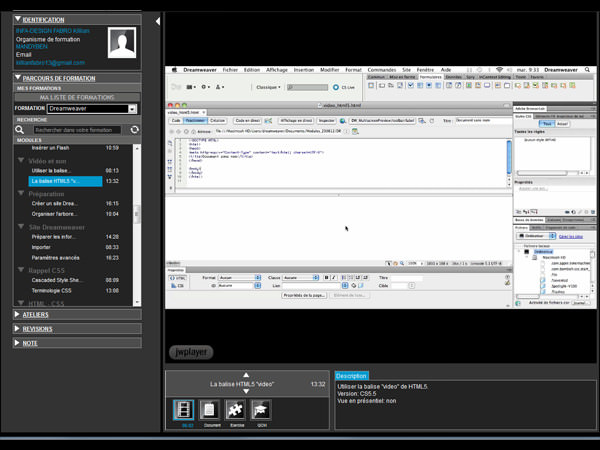Click the Italic I button in Properties
This screenshot has width=600, height=450.
point(334,277)
